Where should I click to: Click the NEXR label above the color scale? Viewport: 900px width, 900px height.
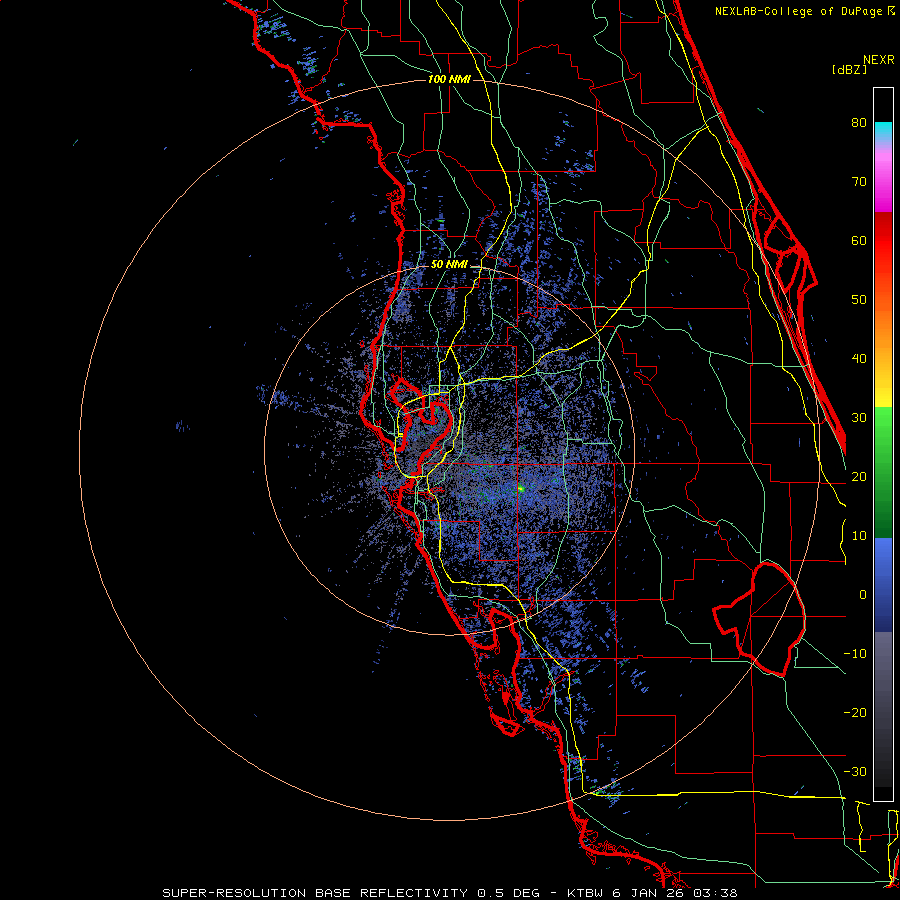(878, 60)
